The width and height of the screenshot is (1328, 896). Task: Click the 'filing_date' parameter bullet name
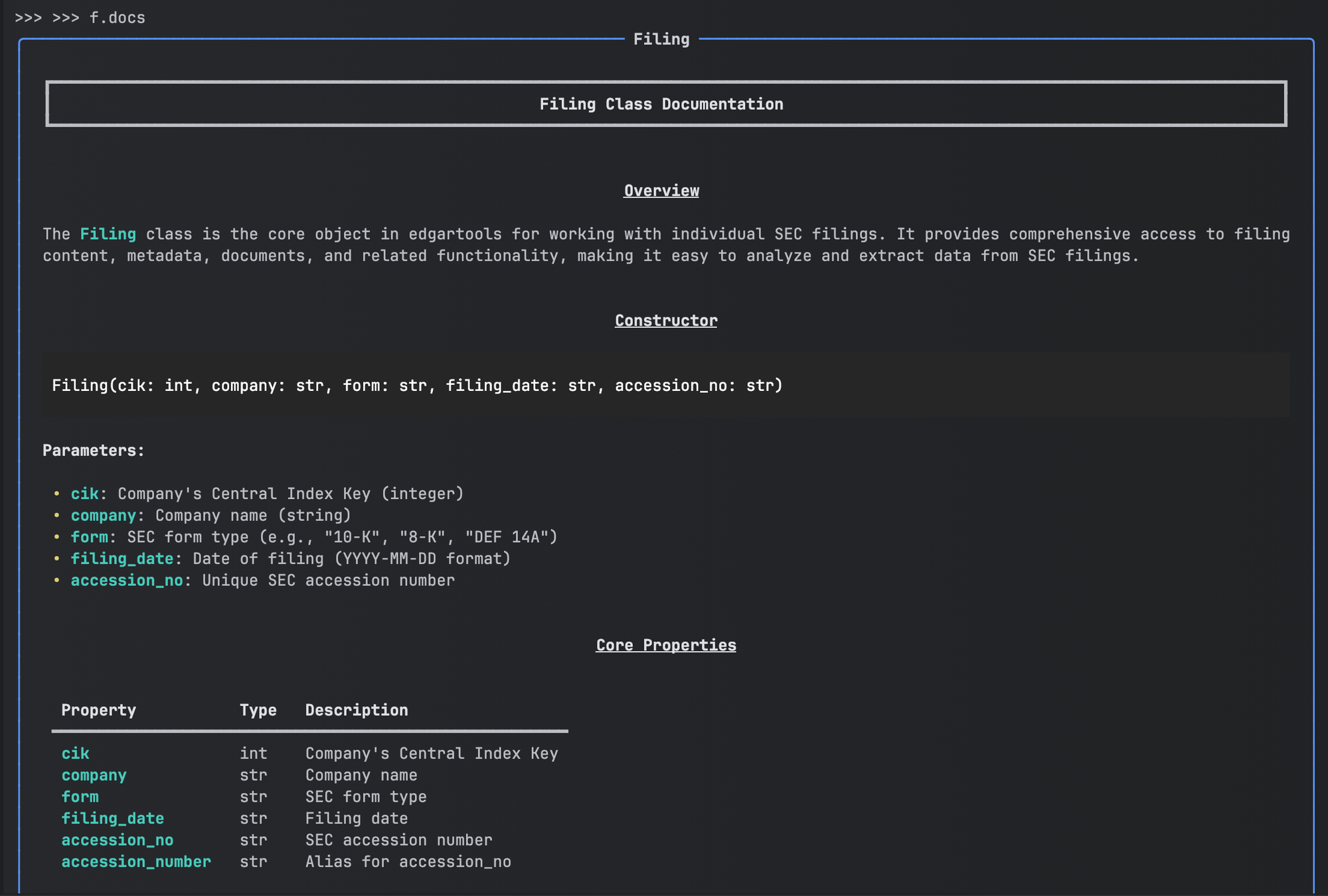(122, 559)
